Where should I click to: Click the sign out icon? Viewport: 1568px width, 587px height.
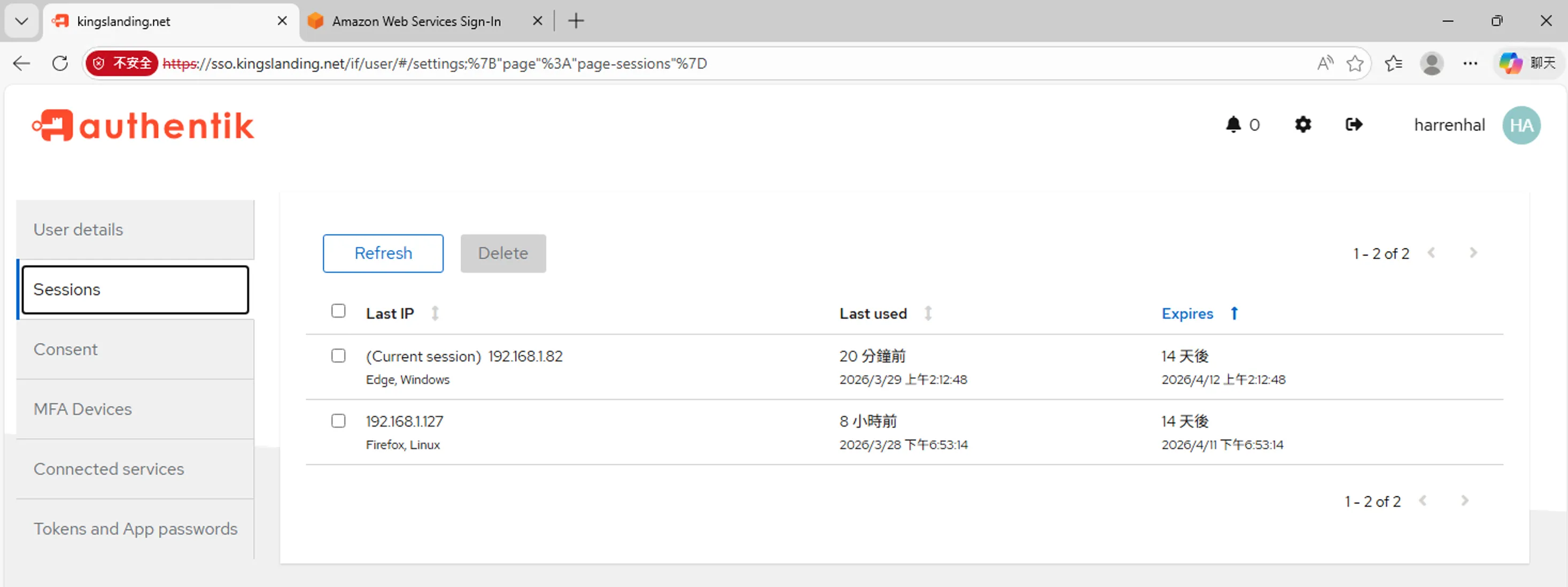[1354, 125]
